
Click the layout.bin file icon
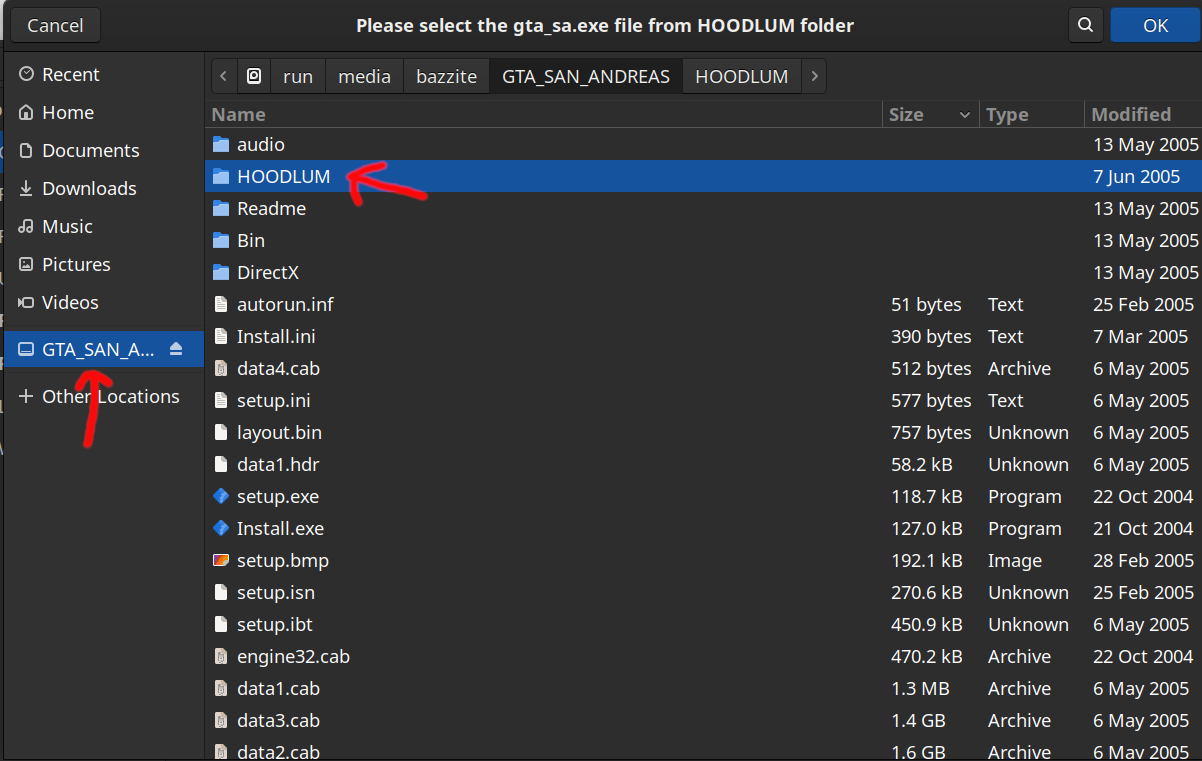[x=221, y=433]
